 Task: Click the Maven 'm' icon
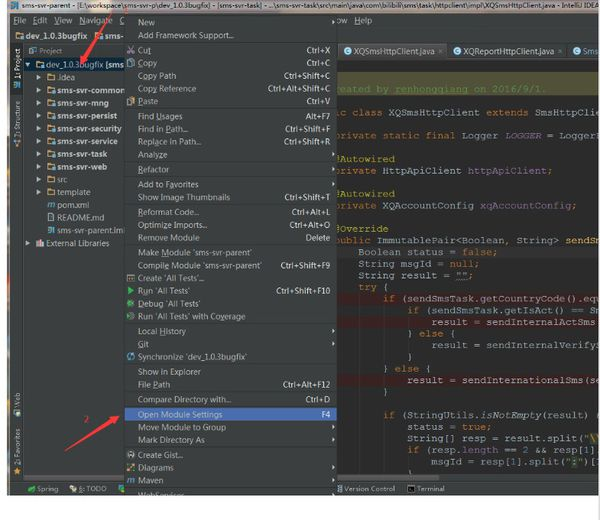pyautogui.click(x=131, y=480)
